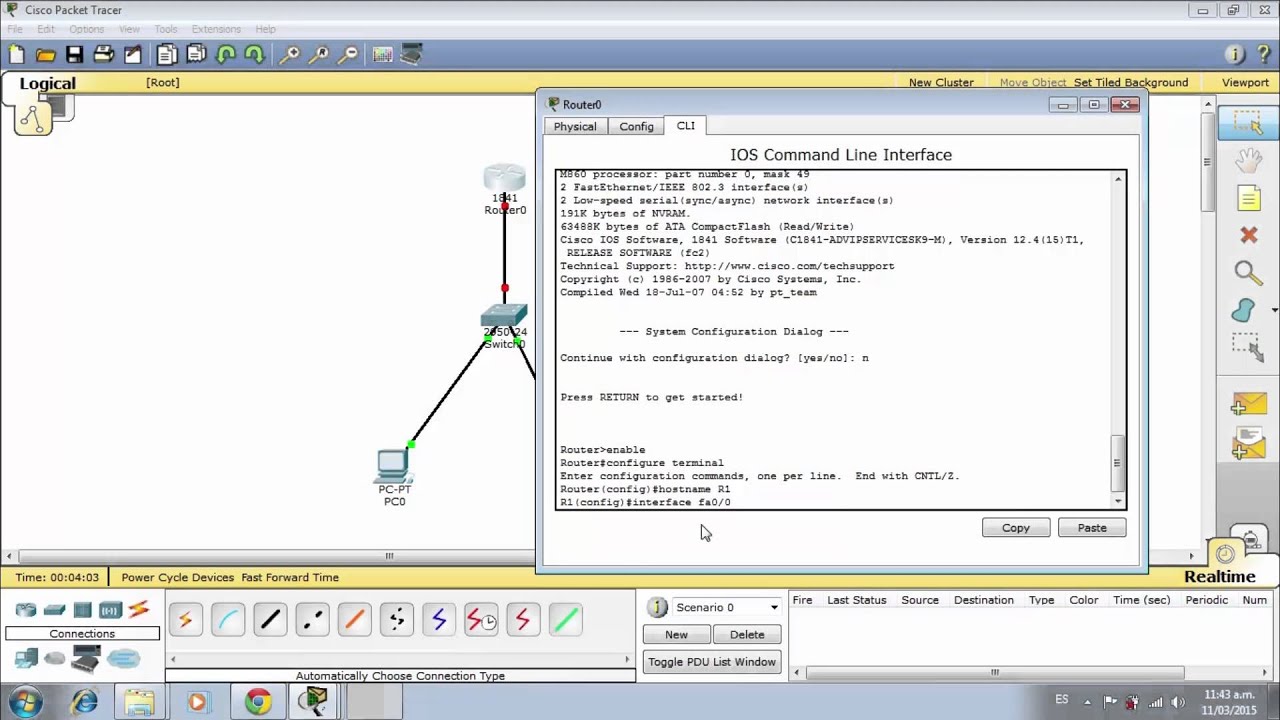
Task: Open an existing file via folder icon
Action: pos(45,55)
